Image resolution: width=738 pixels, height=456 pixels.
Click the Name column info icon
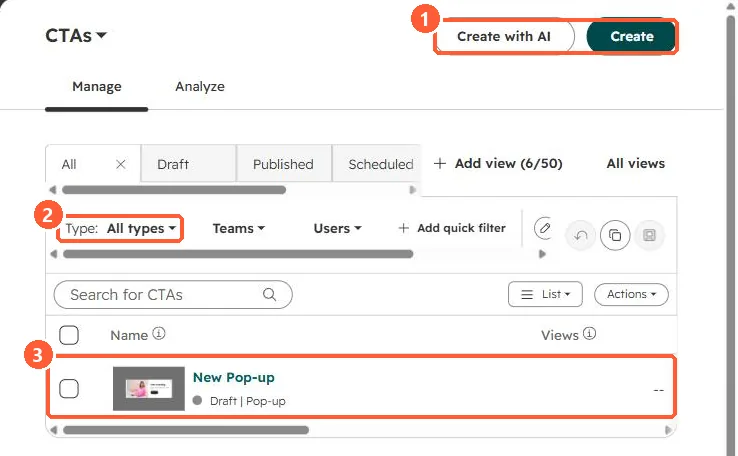click(159, 334)
